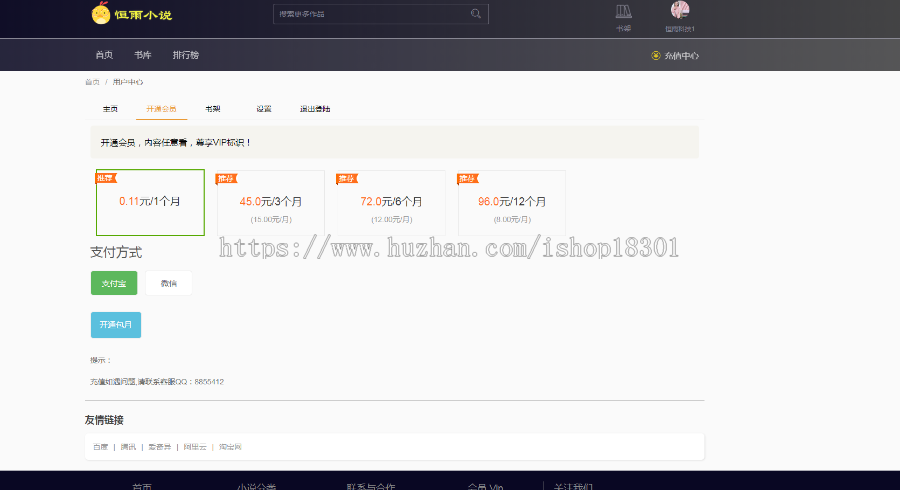Open 排行榜 in navigation bar

click(185, 55)
